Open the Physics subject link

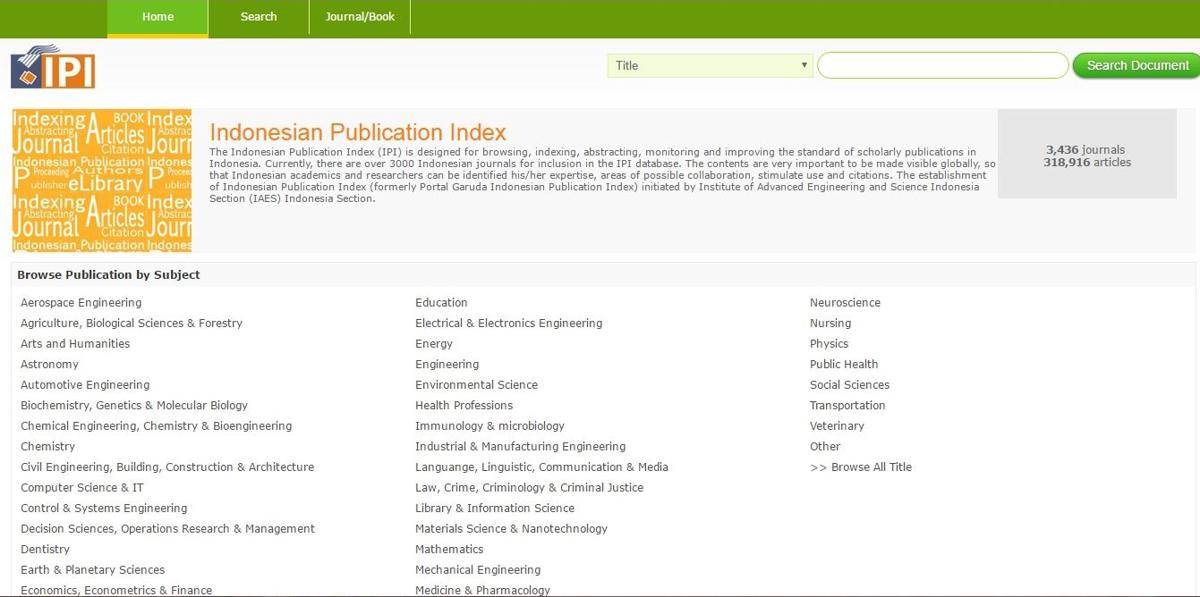[x=829, y=344]
